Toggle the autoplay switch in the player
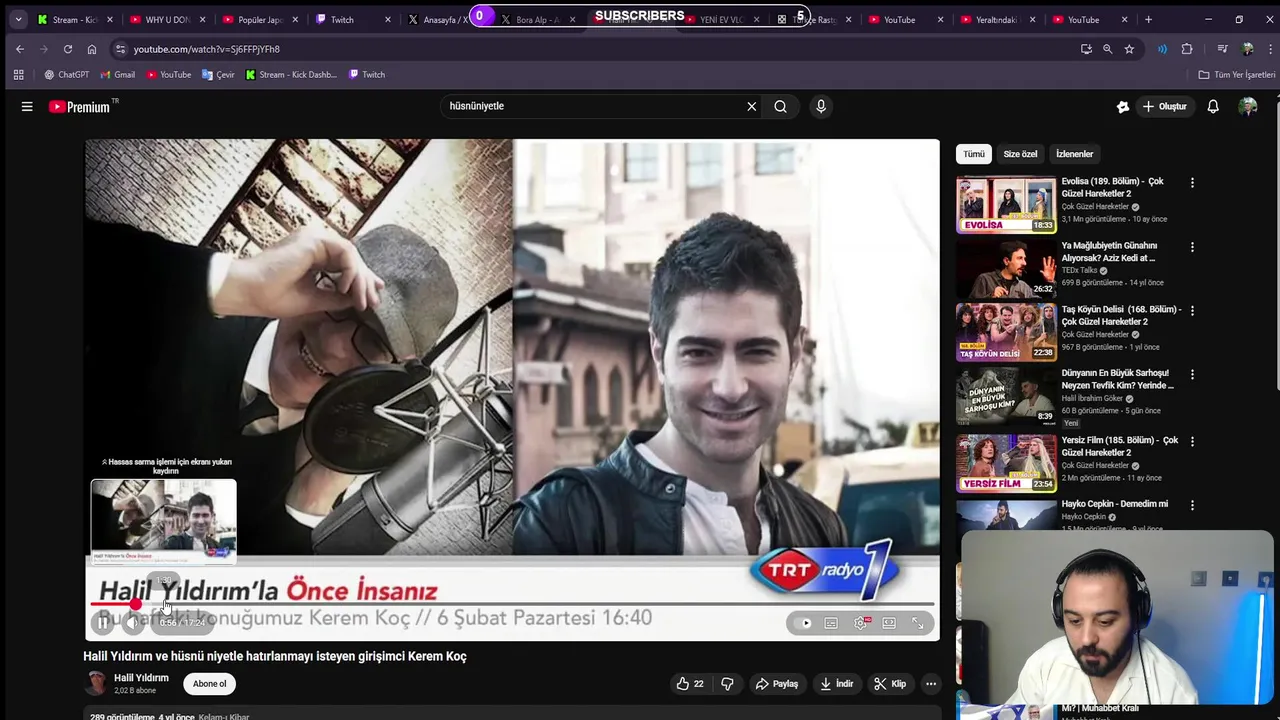Viewport: 1280px width, 720px height. [x=805, y=623]
